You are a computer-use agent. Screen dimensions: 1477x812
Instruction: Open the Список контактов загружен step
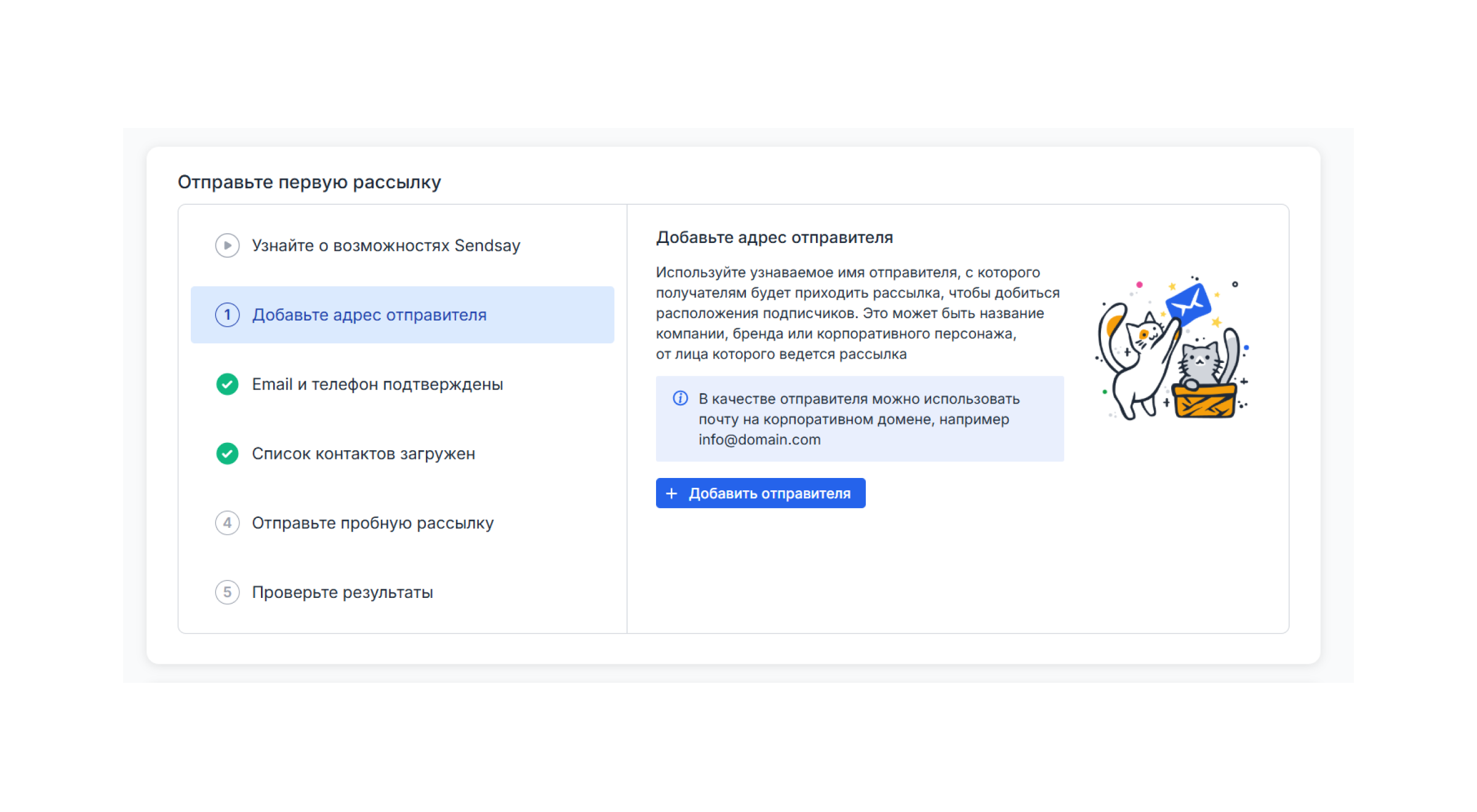(x=402, y=454)
